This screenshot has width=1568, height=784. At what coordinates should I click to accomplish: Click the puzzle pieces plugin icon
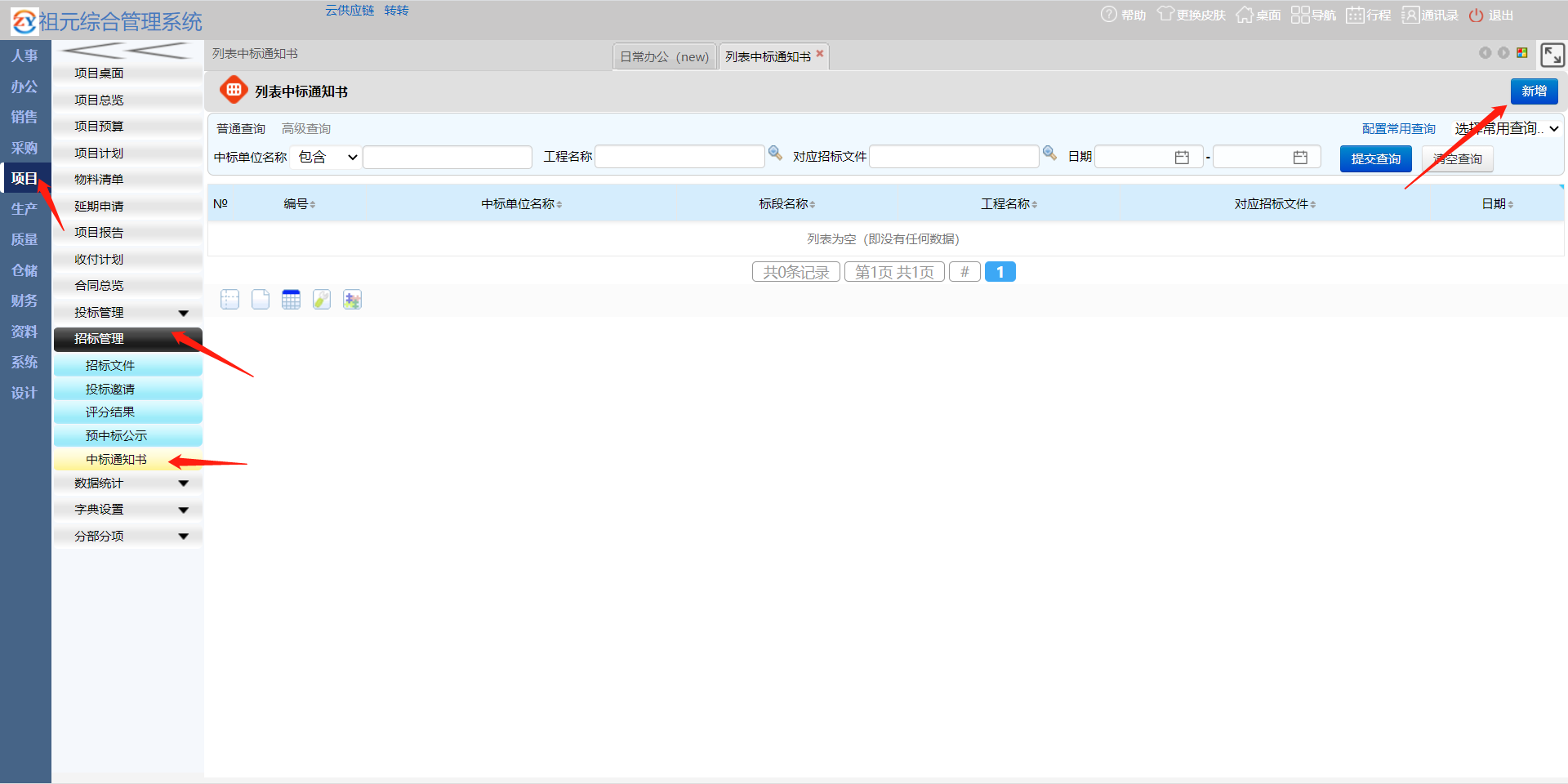(x=352, y=300)
